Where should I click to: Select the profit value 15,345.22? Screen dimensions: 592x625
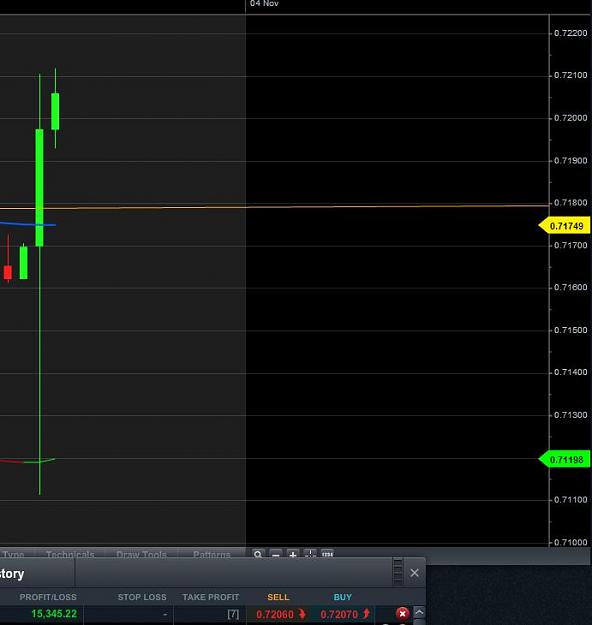(x=54, y=614)
